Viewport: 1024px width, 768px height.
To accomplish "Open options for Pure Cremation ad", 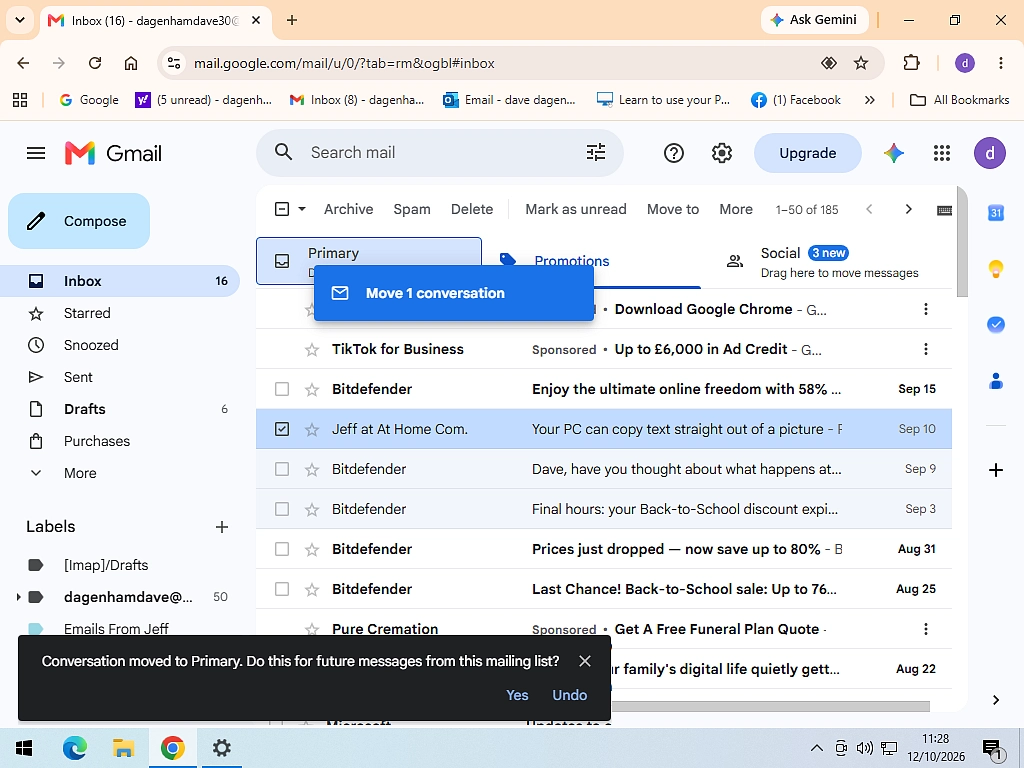I will coord(925,629).
